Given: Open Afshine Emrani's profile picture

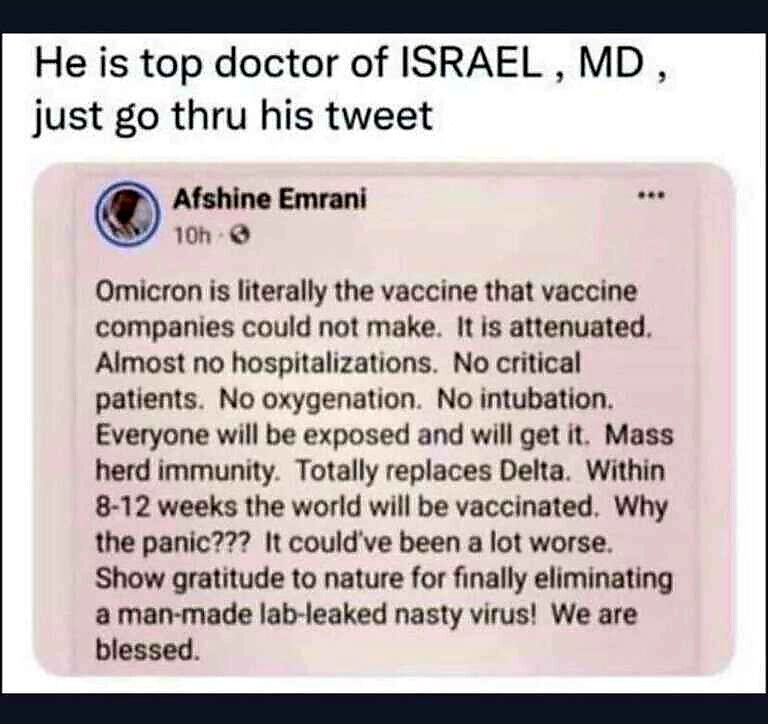Looking at the screenshot, I should click(128, 214).
